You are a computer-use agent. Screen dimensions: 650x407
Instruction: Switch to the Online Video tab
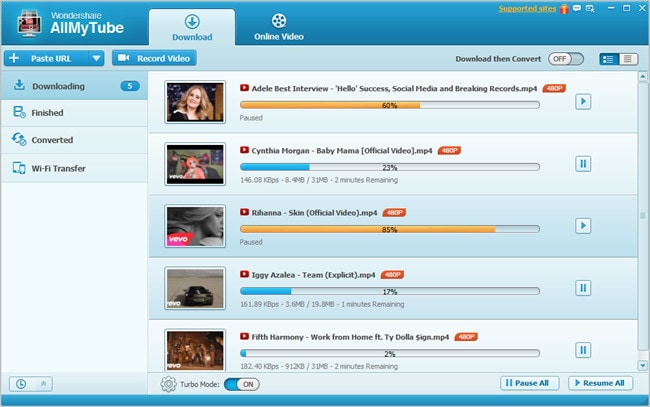click(x=279, y=27)
